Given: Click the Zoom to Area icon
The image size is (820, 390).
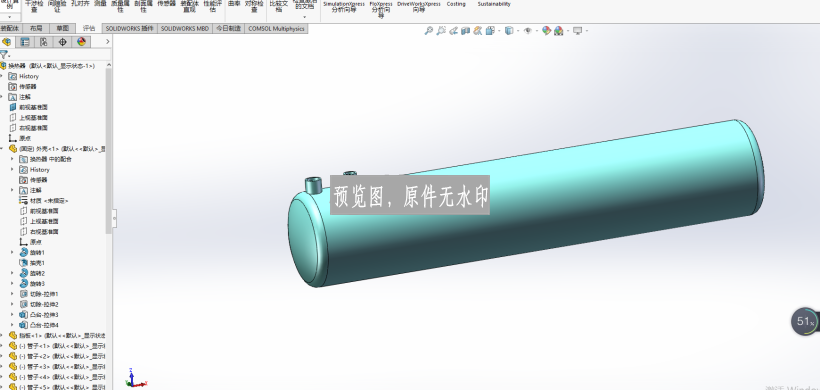Looking at the screenshot, I should pyautogui.click(x=441, y=31).
